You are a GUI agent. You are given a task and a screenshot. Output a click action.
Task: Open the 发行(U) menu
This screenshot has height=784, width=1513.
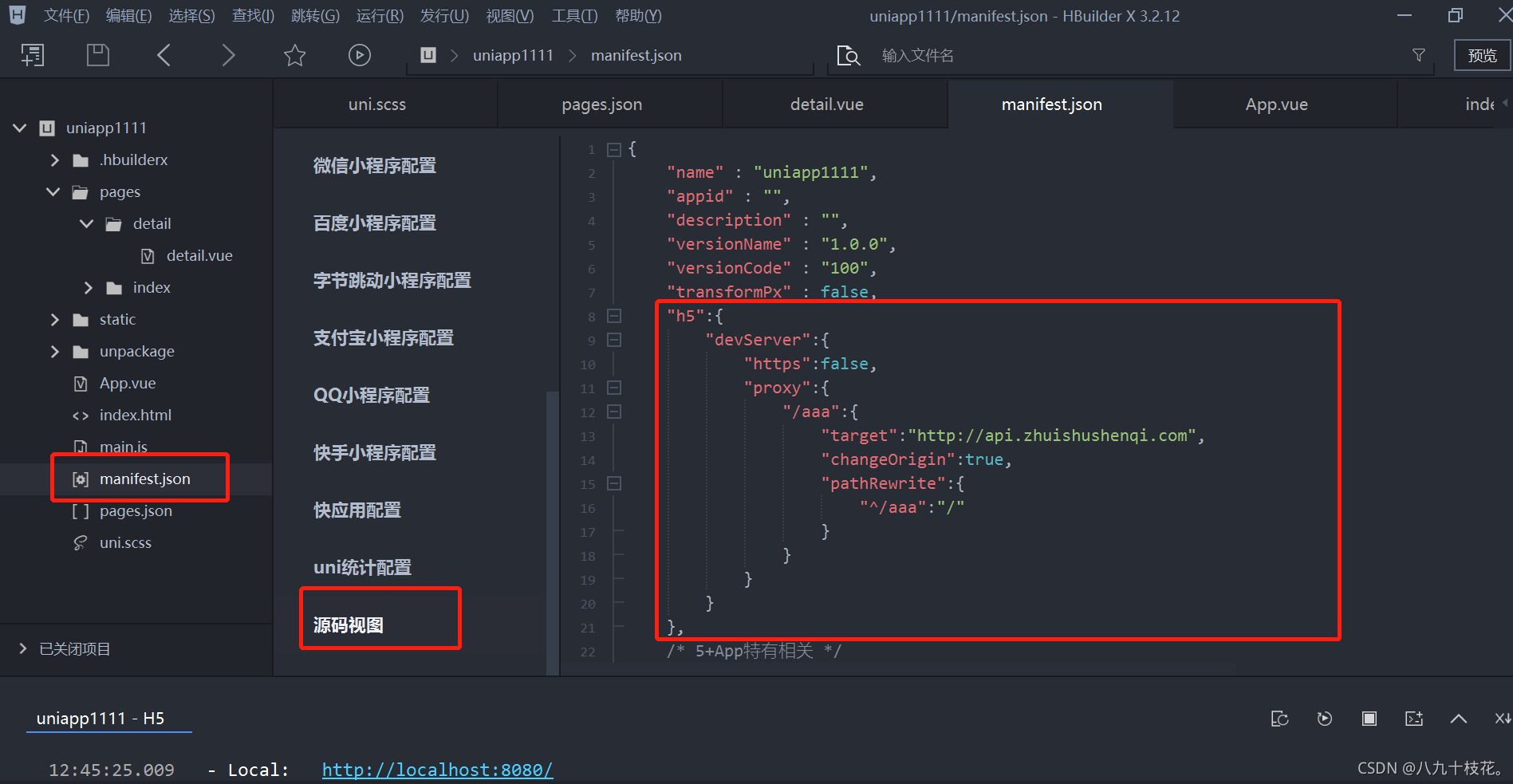click(x=444, y=16)
